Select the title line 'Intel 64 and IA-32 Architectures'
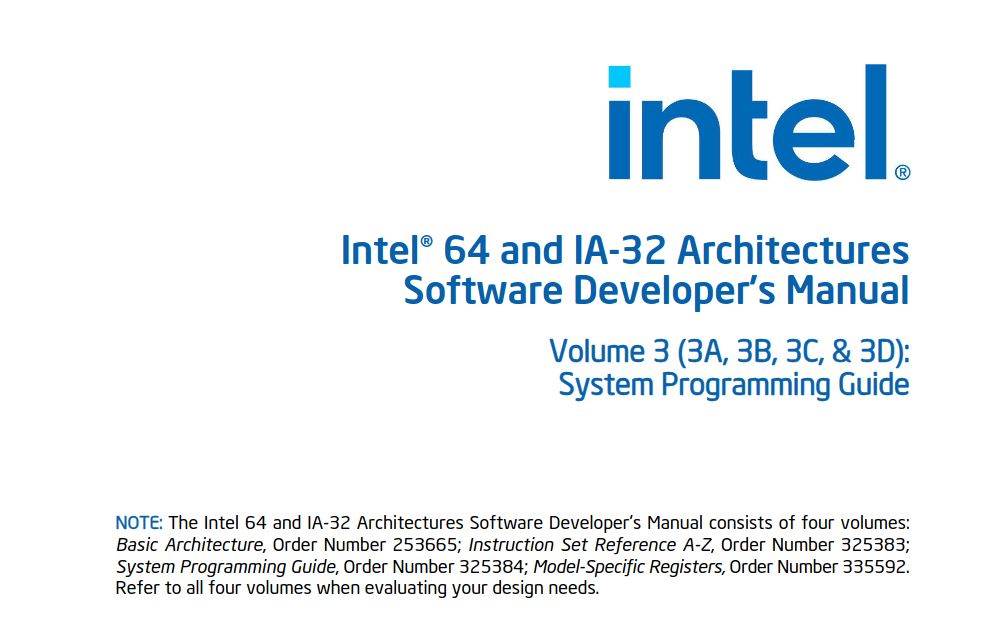The height and width of the screenshot is (634, 984). (x=624, y=250)
